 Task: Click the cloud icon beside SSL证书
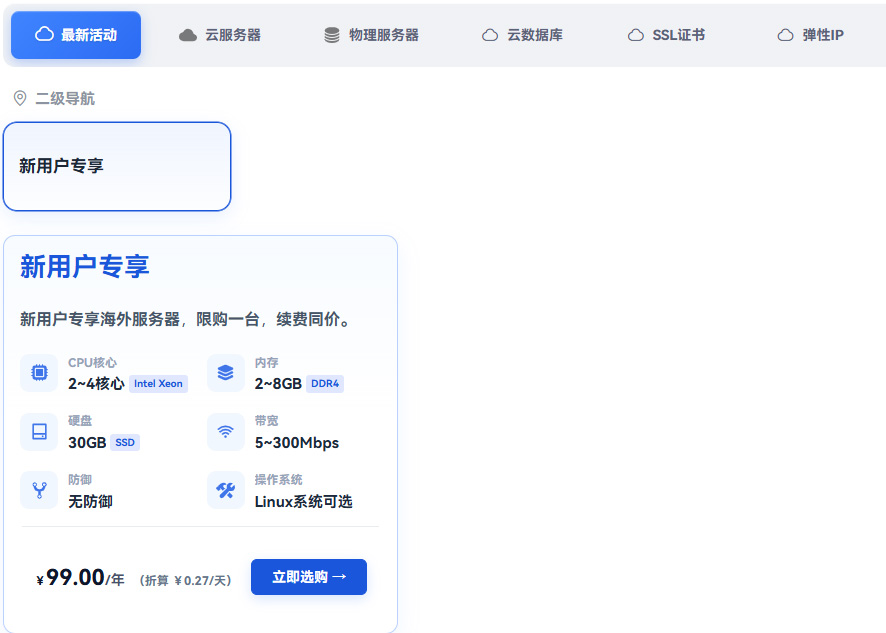coord(636,36)
